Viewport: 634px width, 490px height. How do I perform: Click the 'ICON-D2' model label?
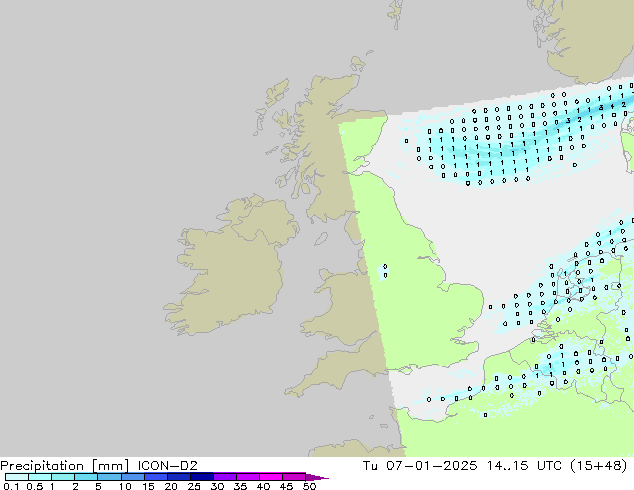click(x=167, y=466)
